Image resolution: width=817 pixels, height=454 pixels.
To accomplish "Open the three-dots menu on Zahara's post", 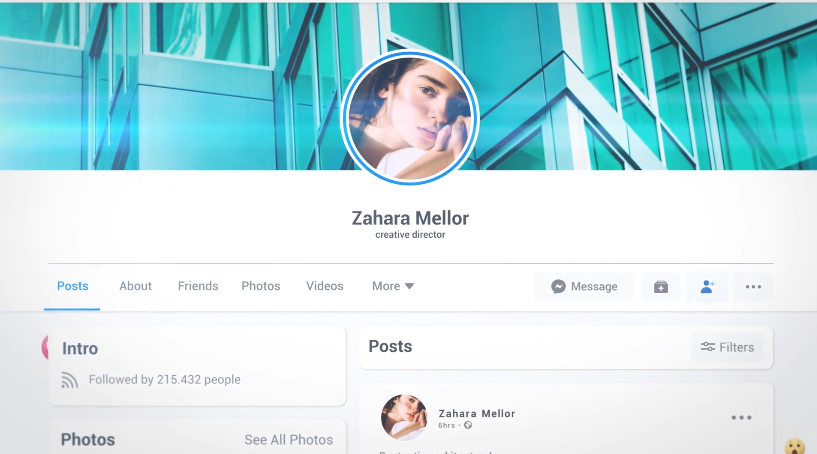I will click(x=741, y=418).
